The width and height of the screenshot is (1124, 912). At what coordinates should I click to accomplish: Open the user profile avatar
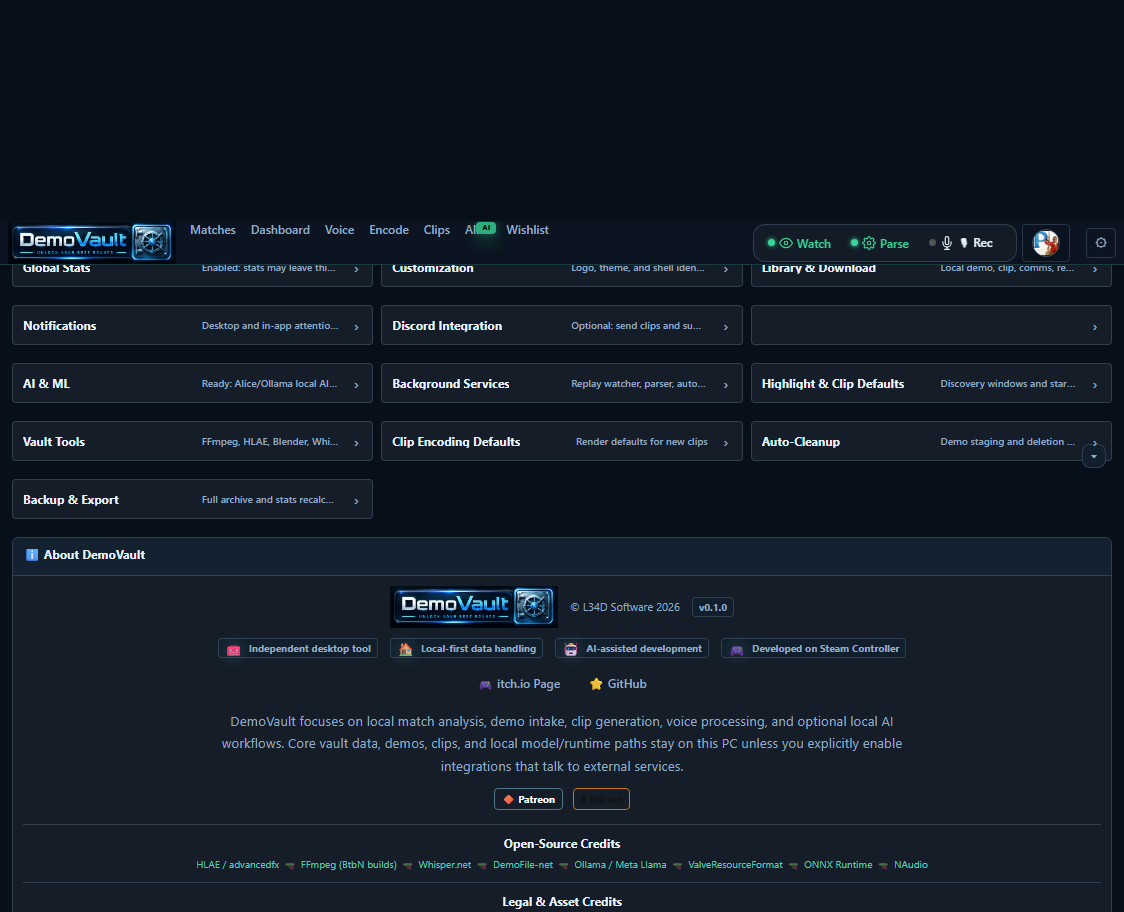[x=1045, y=243]
